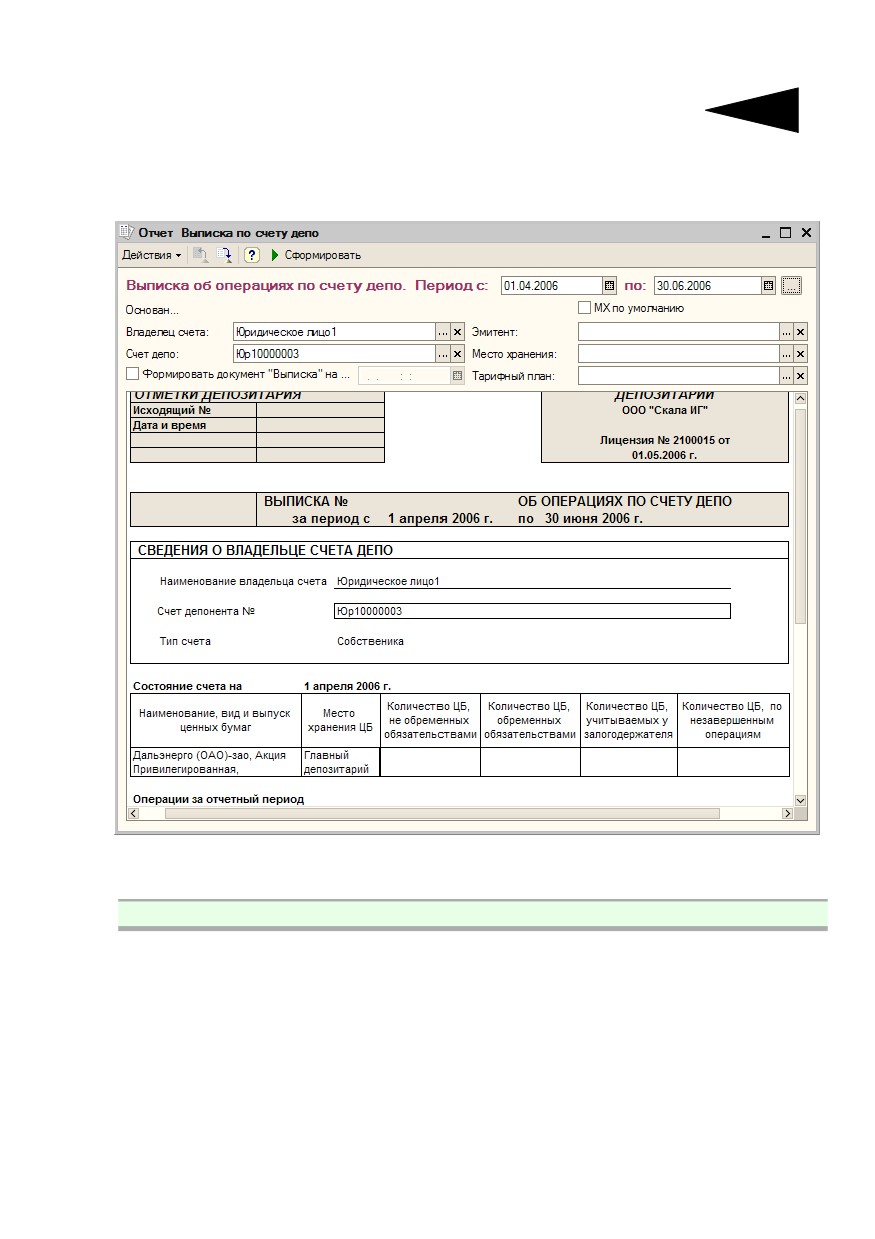Click into the Тарифный план input field
The height and width of the screenshot is (1239, 875).
point(678,376)
